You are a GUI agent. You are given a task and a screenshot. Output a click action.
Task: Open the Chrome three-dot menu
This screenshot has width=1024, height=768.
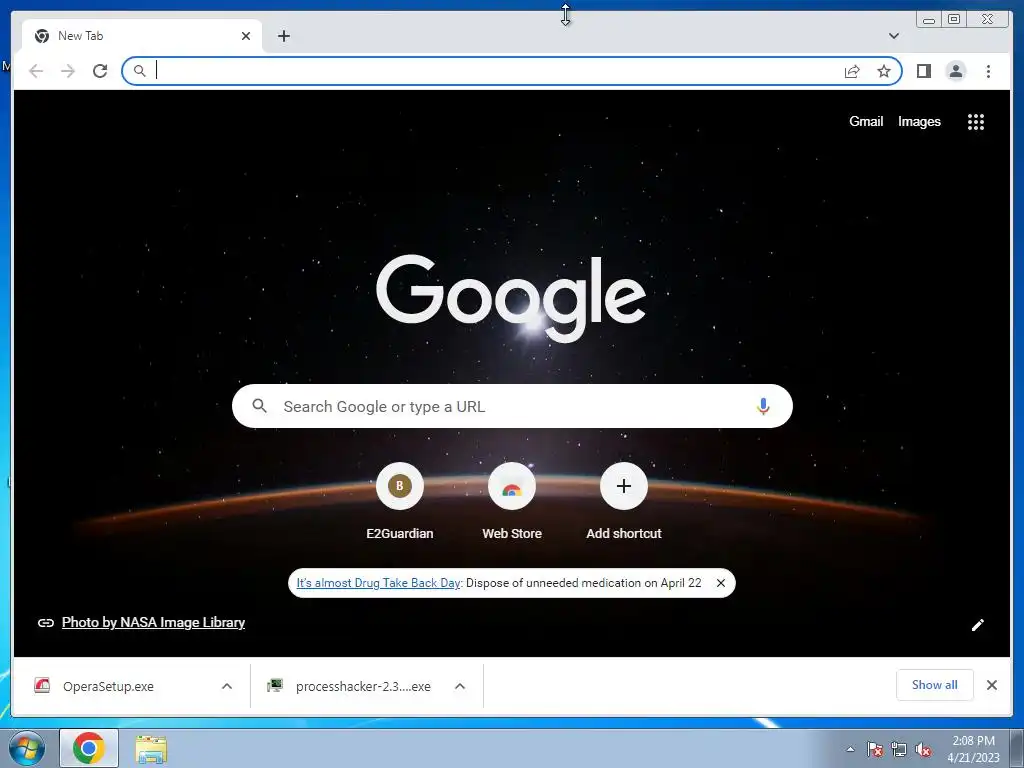[988, 71]
